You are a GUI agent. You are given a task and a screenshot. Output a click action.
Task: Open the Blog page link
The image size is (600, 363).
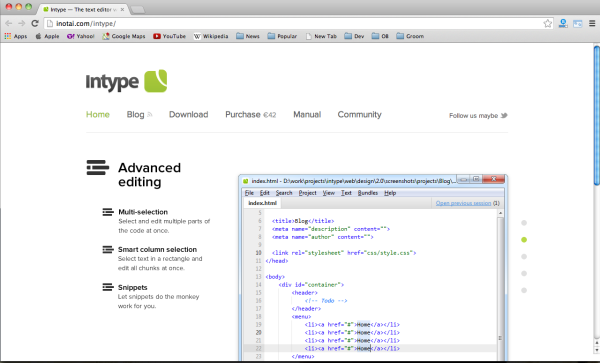[x=135, y=114]
